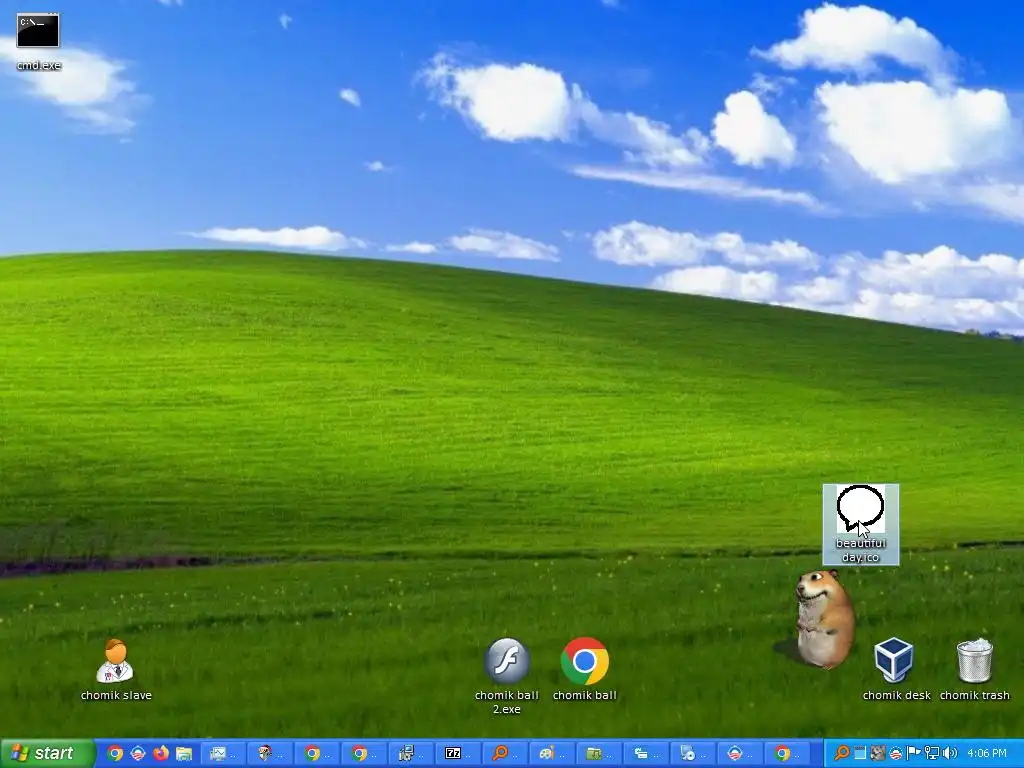The image size is (1024, 768).
Task: Switch to the Obama logo taskbar button
Action: (x=741, y=754)
